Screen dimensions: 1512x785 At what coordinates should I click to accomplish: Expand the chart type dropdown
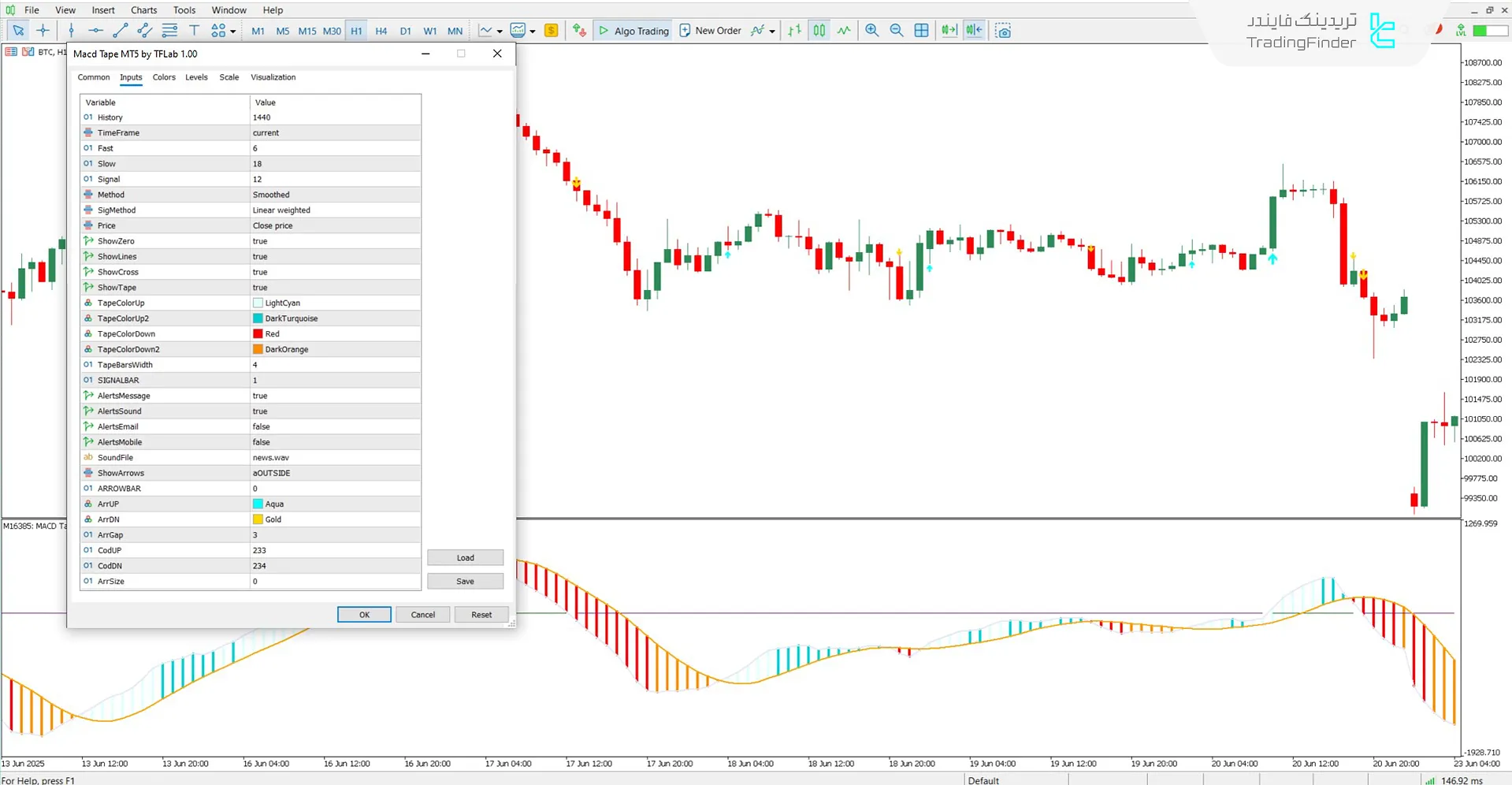(x=500, y=32)
